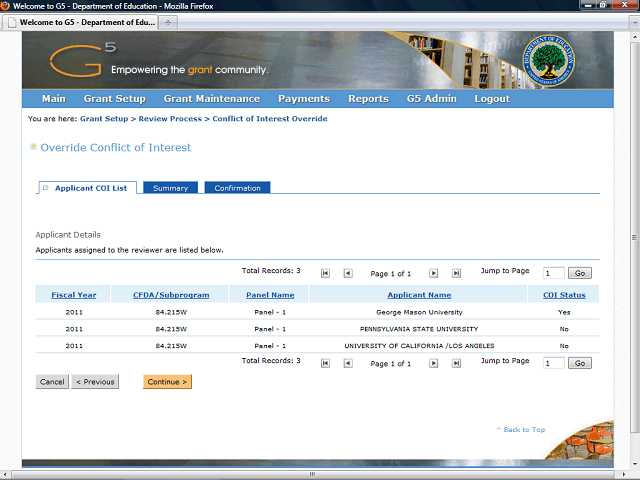
Task: Click the vertical scrollbar up arrow
Action: [x=634, y=36]
